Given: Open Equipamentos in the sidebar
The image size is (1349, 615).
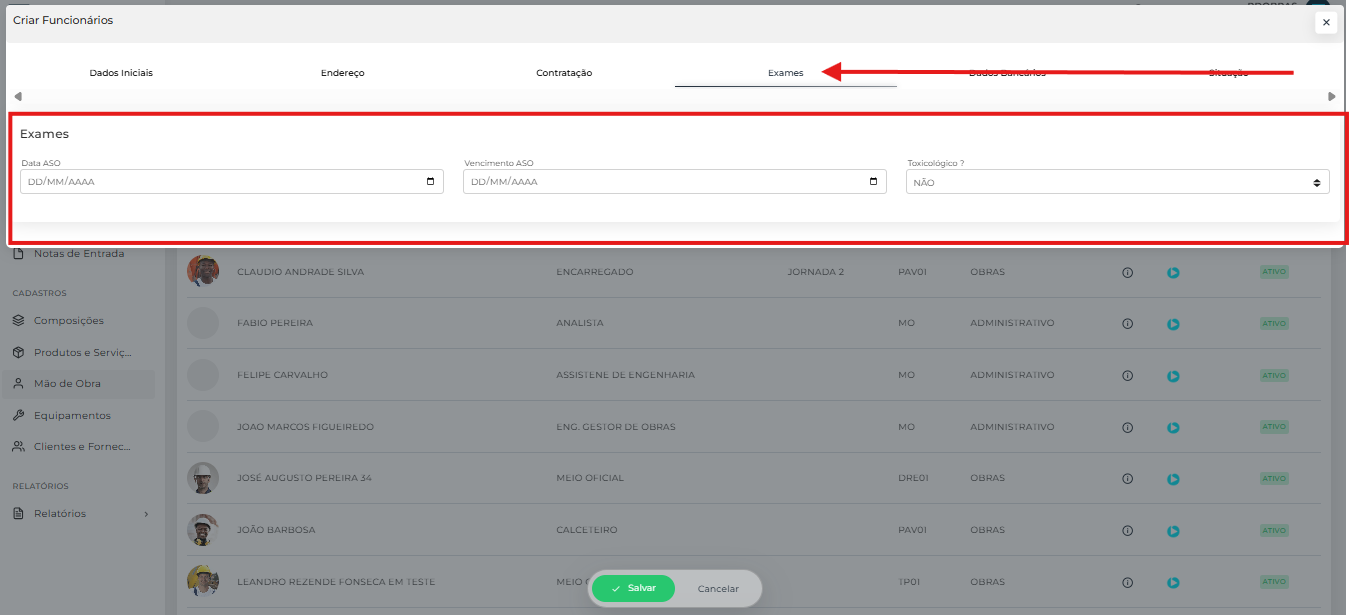Looking at the screenshot, I should [x=72, y=416].
